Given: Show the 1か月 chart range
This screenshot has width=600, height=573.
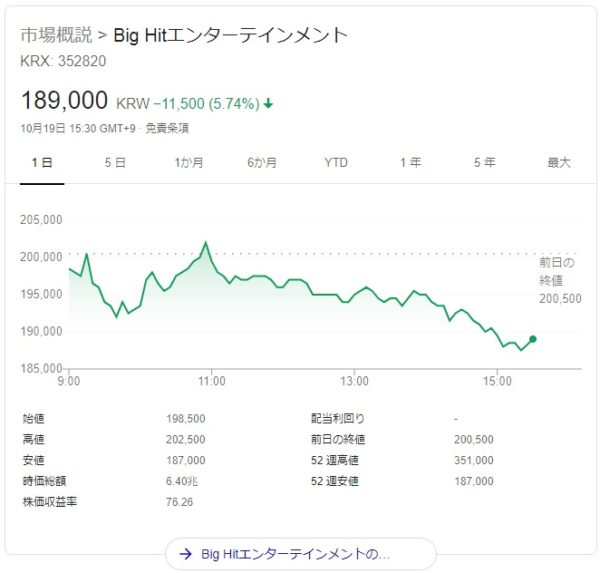Looking at the screenshot, I should (189, 163).
